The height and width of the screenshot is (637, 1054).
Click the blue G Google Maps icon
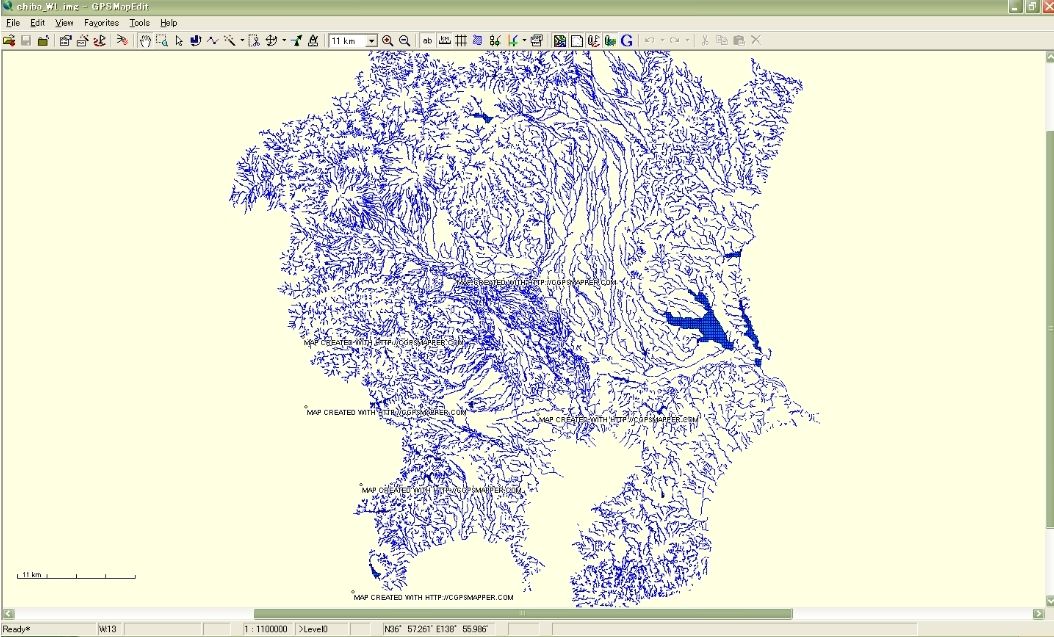[x=626, y=40]
